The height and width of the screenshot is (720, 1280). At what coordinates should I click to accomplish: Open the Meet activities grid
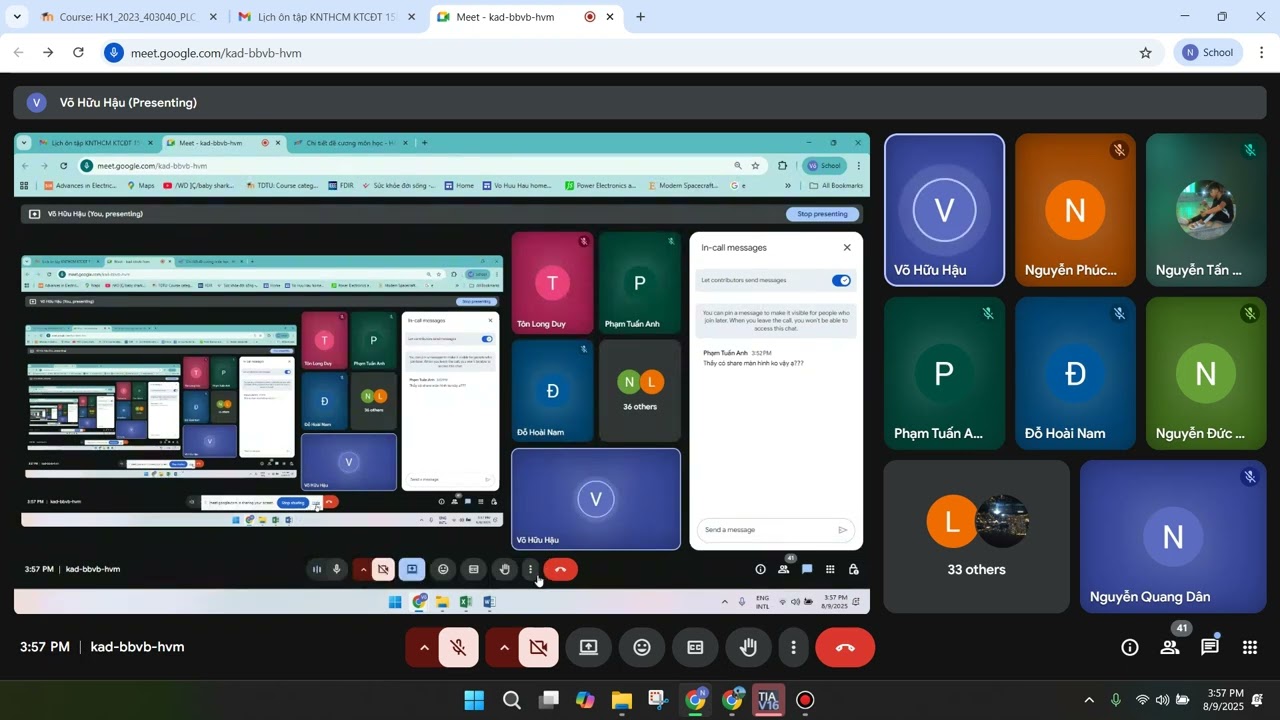coord(1250,648)
